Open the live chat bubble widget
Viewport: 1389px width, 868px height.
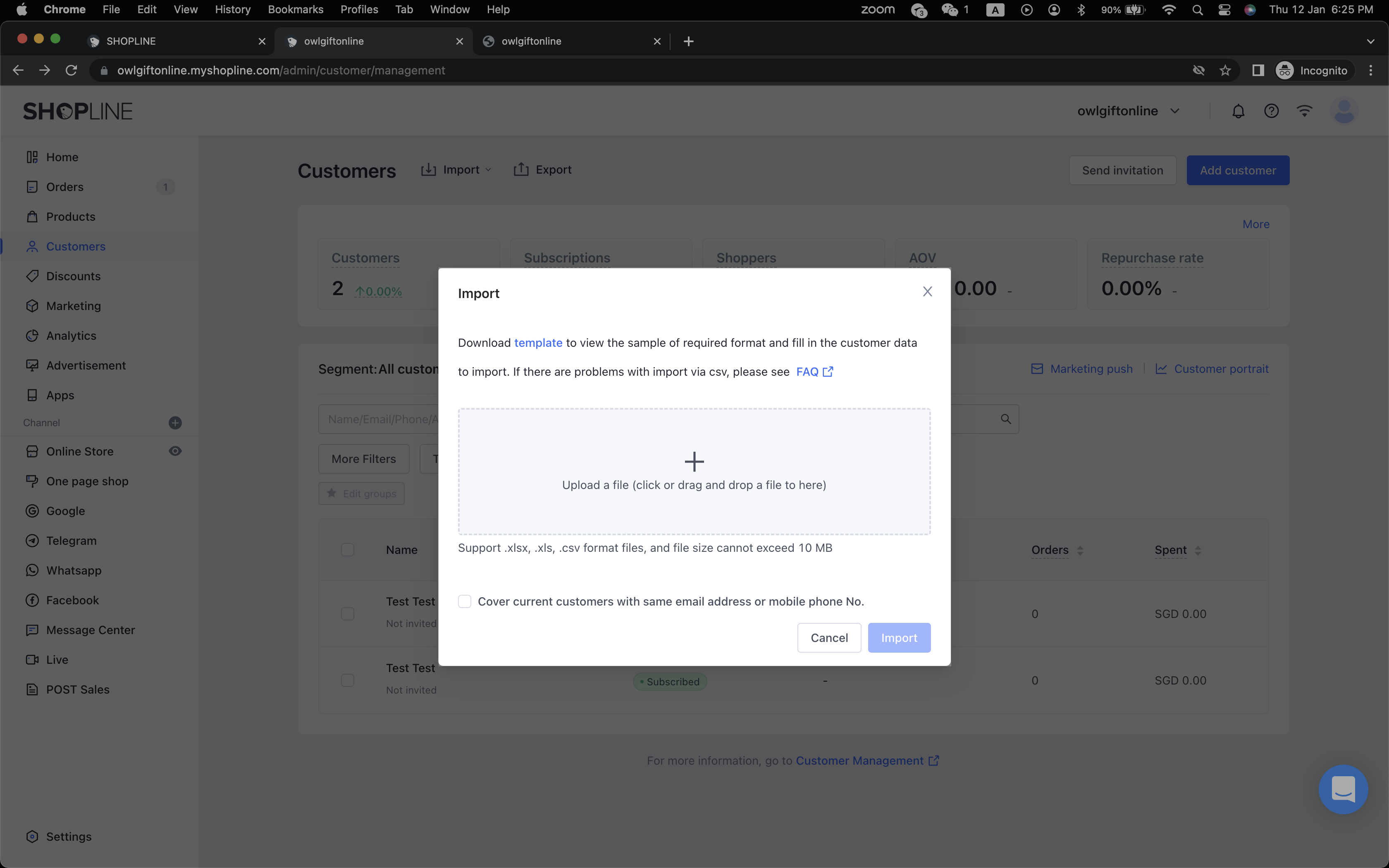coord(1343,789)
